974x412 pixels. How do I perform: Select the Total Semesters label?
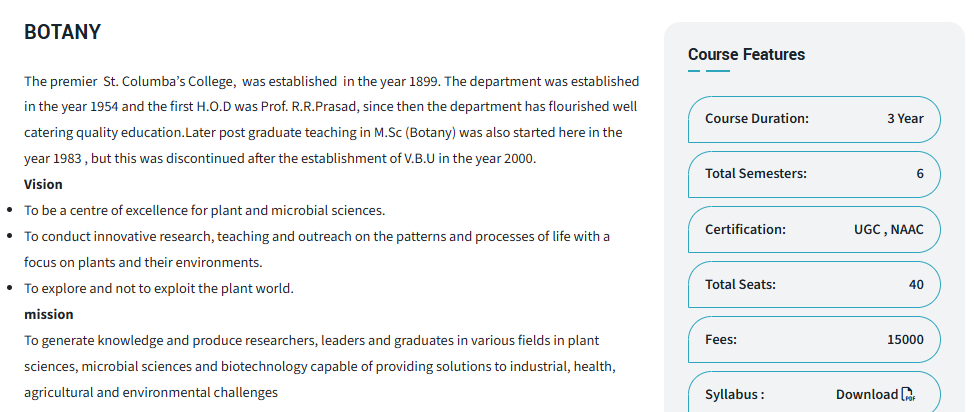pyautogui.click(x=756, y=173)
